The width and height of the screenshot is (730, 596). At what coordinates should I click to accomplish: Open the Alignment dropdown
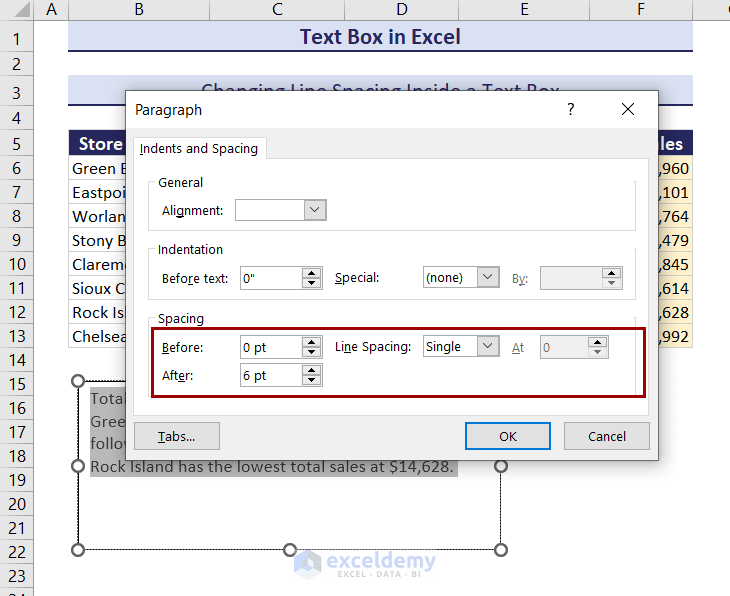tap(315, 210)
